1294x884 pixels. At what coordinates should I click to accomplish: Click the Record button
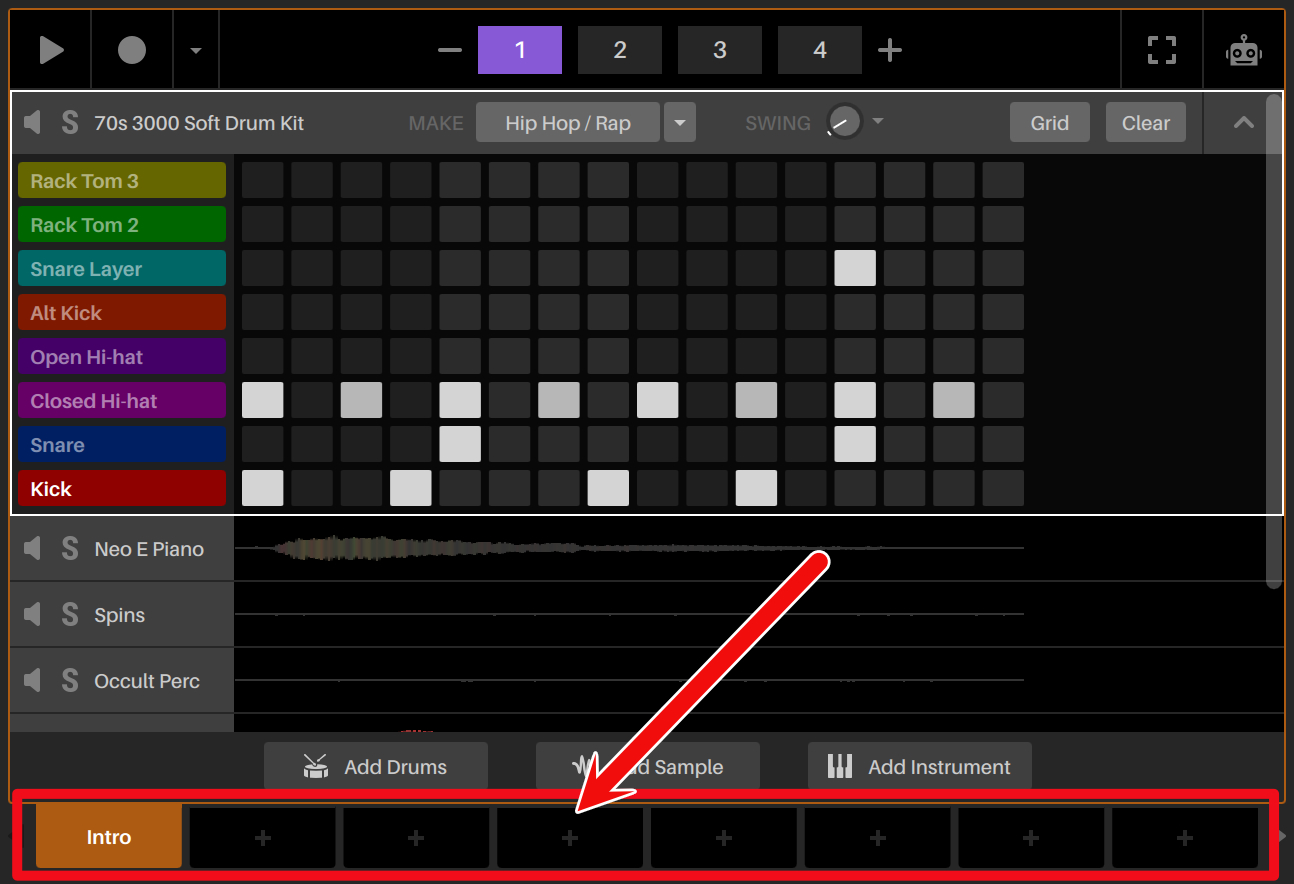coord(131,49)
